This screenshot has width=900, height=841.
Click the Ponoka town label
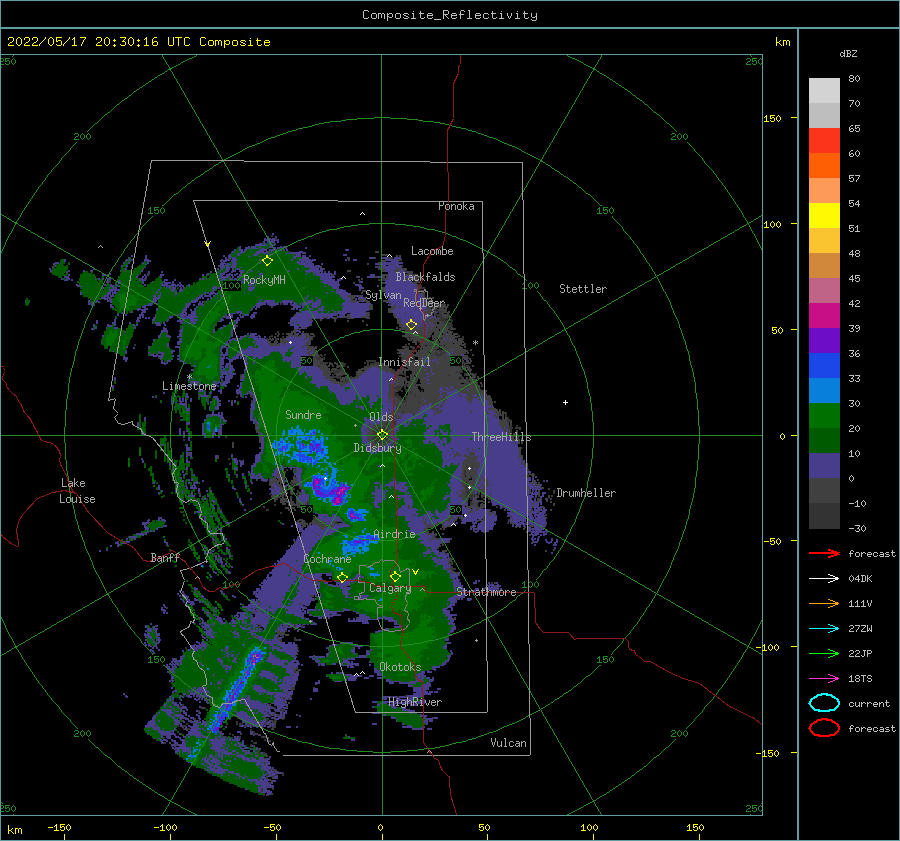pyautogui.click(x=456, y=206)
